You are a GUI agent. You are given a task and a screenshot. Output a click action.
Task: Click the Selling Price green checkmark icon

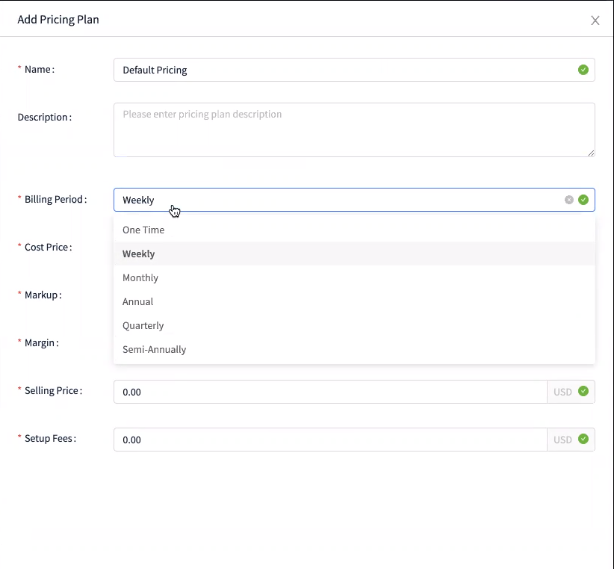click(x=583, y=392)
